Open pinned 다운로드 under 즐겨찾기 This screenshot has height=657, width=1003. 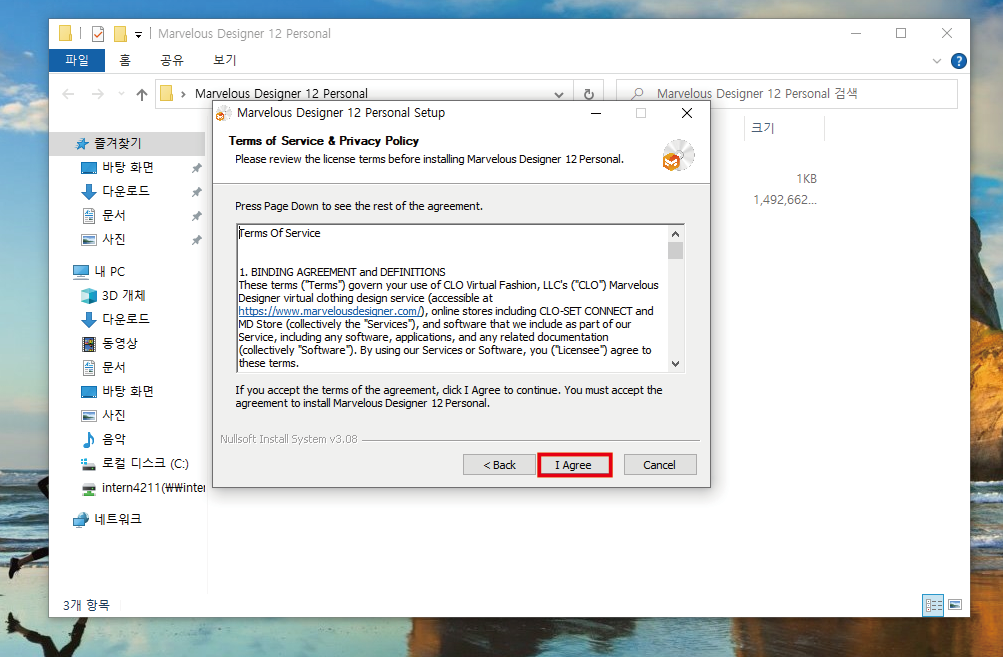tap(126, 191)
